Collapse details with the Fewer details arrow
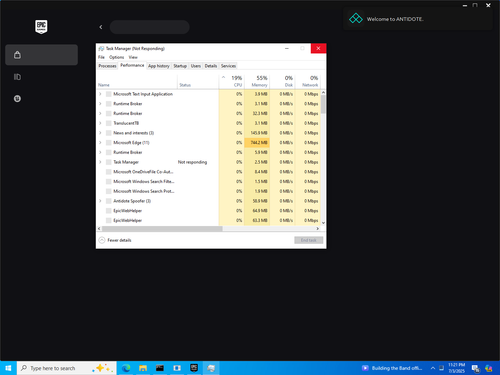This screenshot has height=375, width=500. coord(102,240)
